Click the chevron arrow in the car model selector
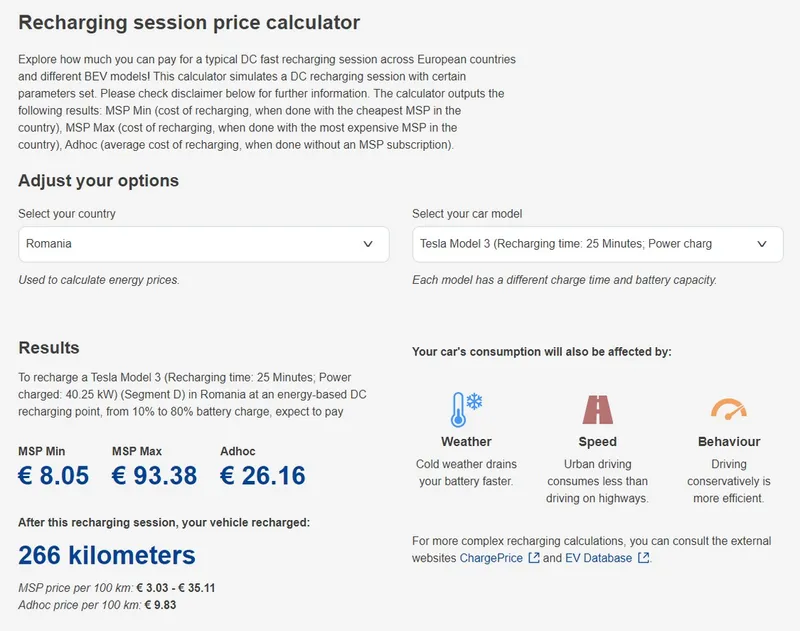Screen dimensions: 800x631 [762, 243]
